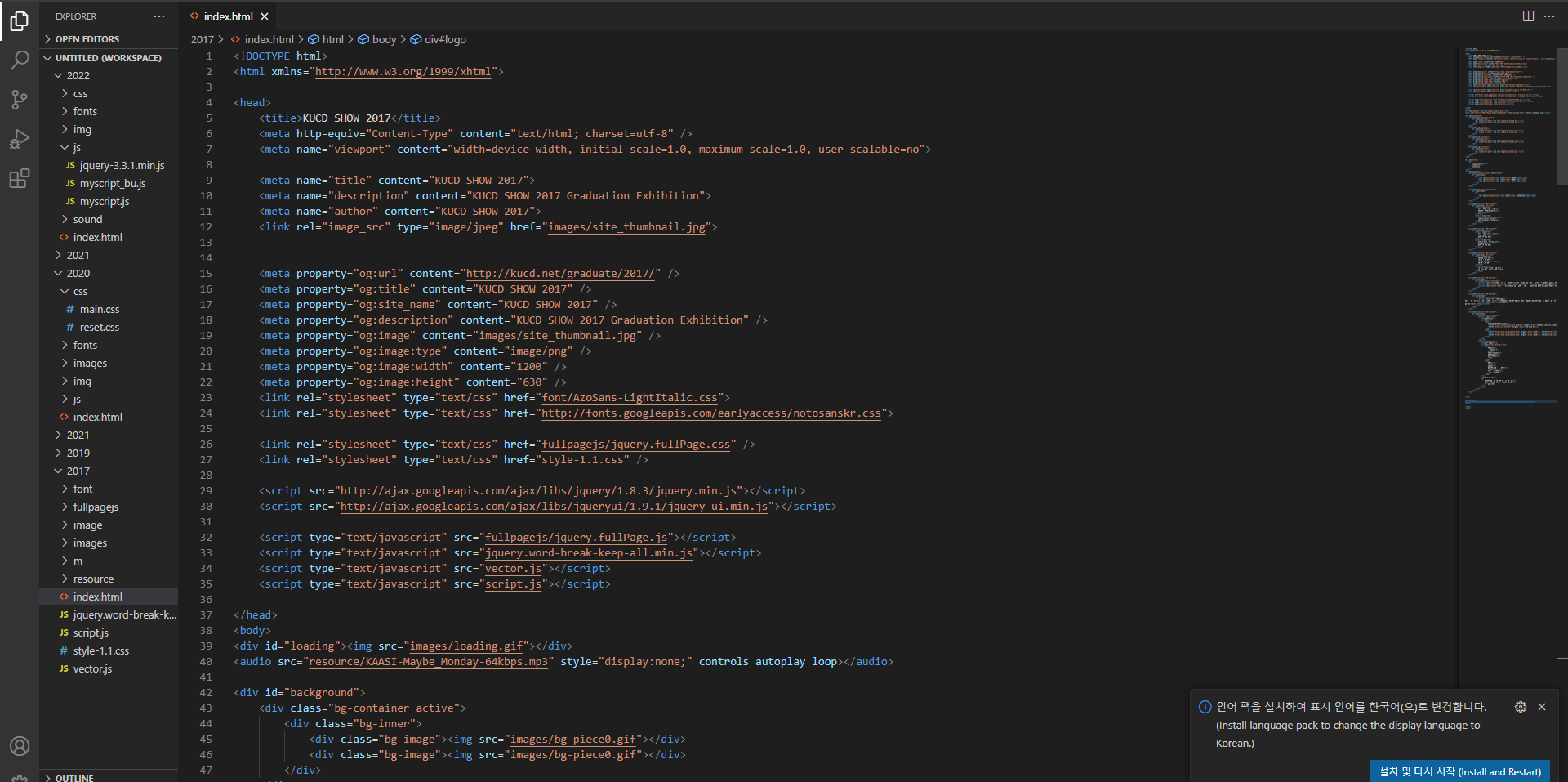Collapse the 2017 folder
The width and height of the screenshot is (1568, 782).
tap(109, 471)
